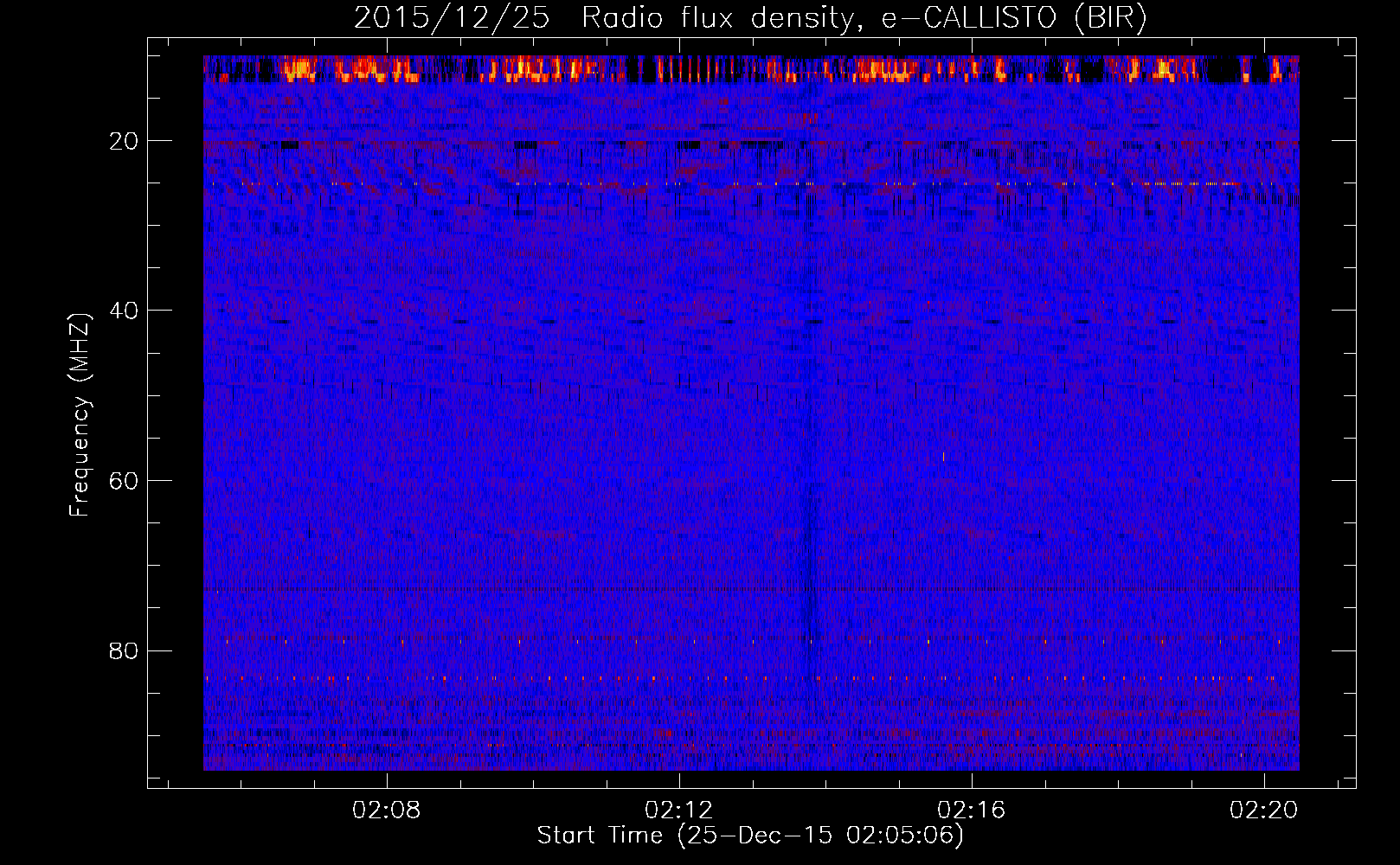Image resolution: width=1400 pixels, height=865 pixels.
Task: Click the bright orange noise band at the spectrogram's top
Action: (751, 69)
